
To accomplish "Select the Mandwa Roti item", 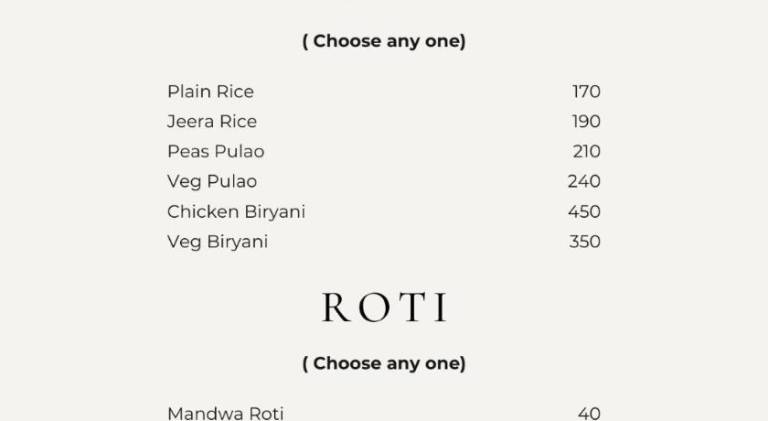I will point(226,414).
